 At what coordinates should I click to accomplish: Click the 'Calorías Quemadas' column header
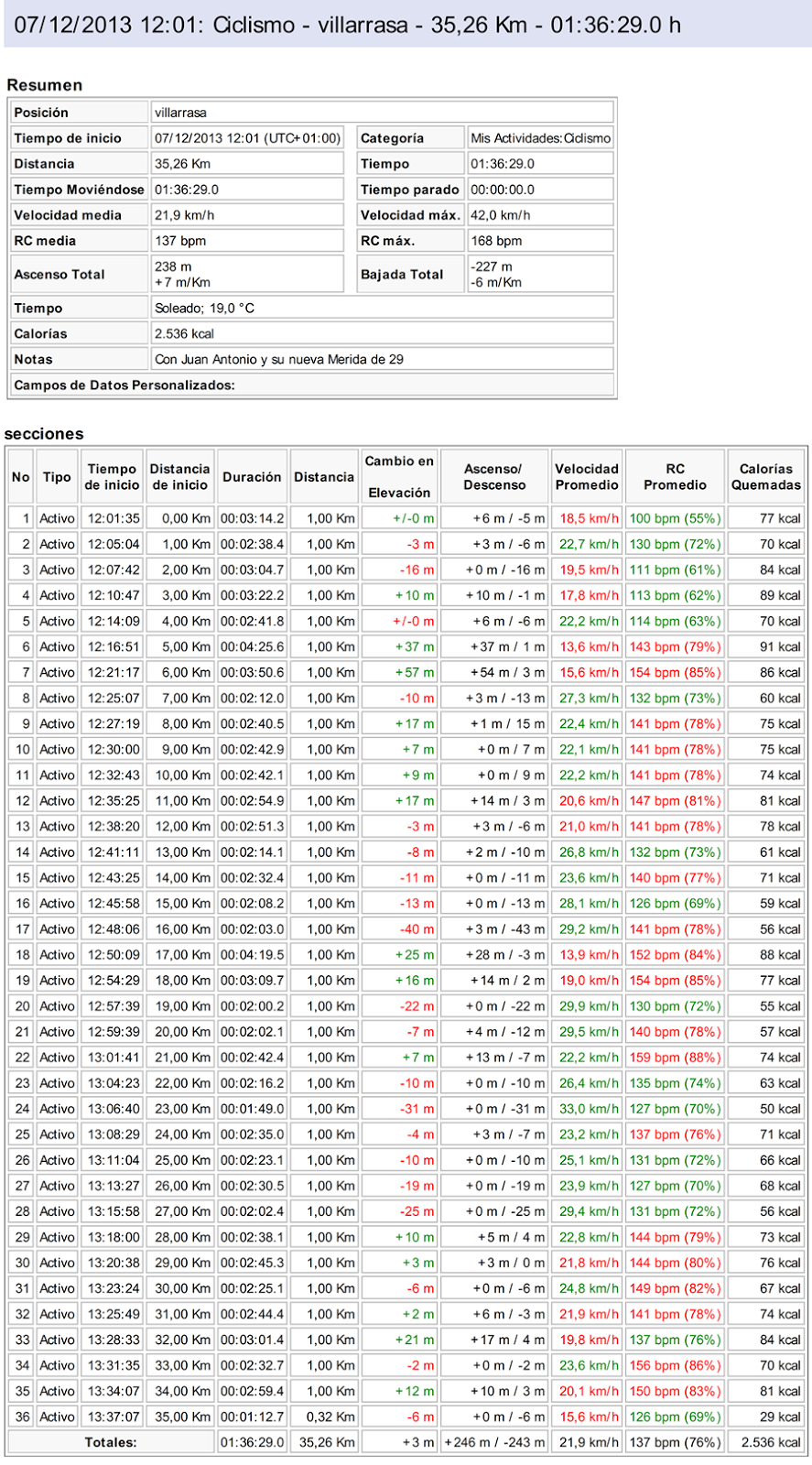point(766,477)
